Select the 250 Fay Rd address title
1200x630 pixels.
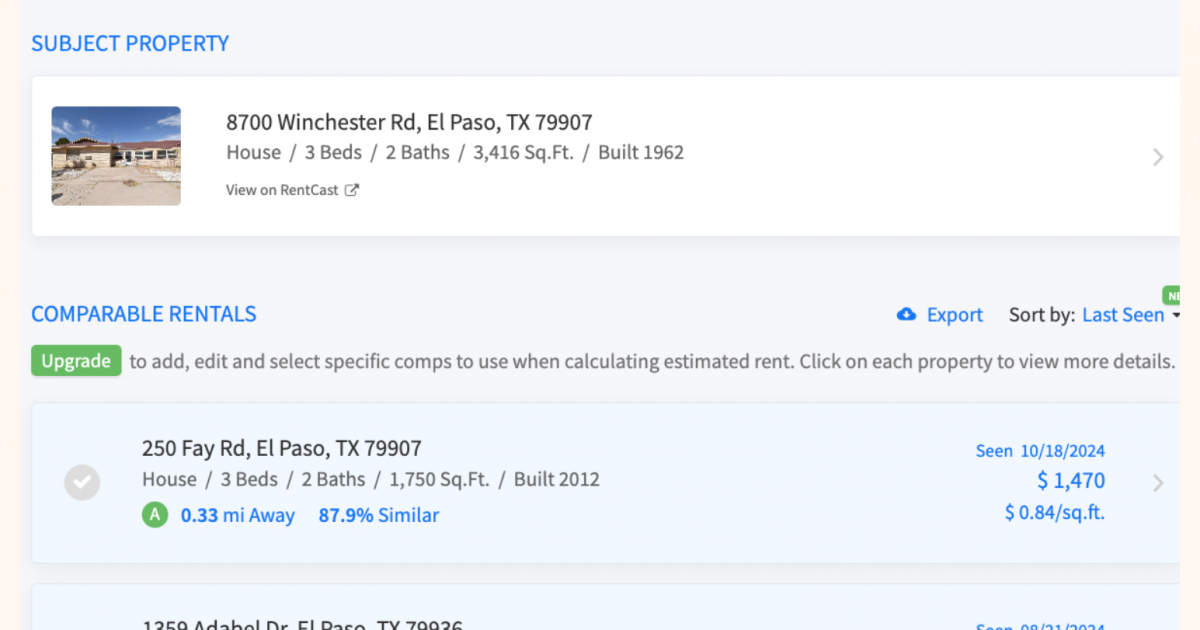point(282,448)
